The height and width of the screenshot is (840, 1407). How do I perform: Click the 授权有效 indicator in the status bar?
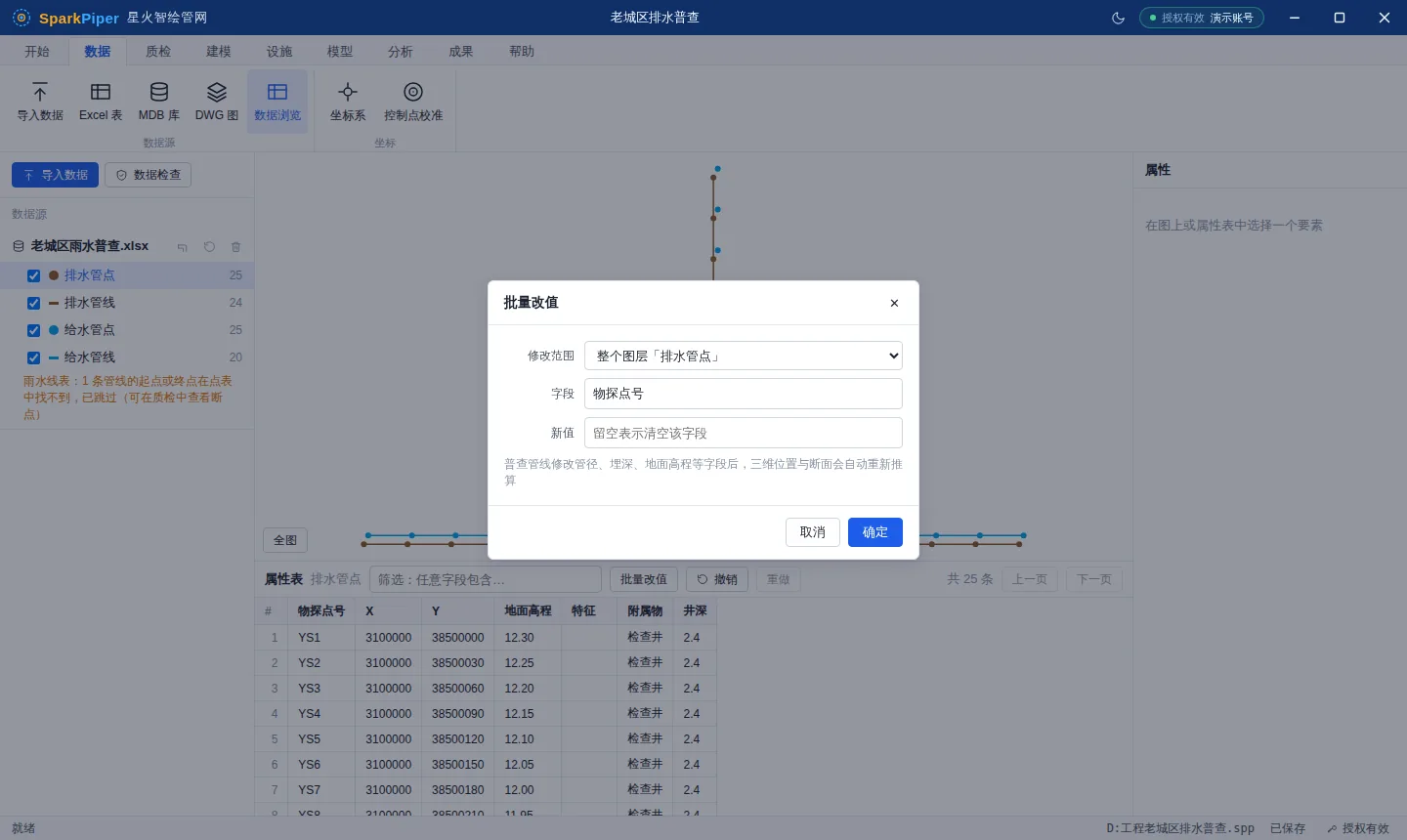click(x=1357, y=828)
